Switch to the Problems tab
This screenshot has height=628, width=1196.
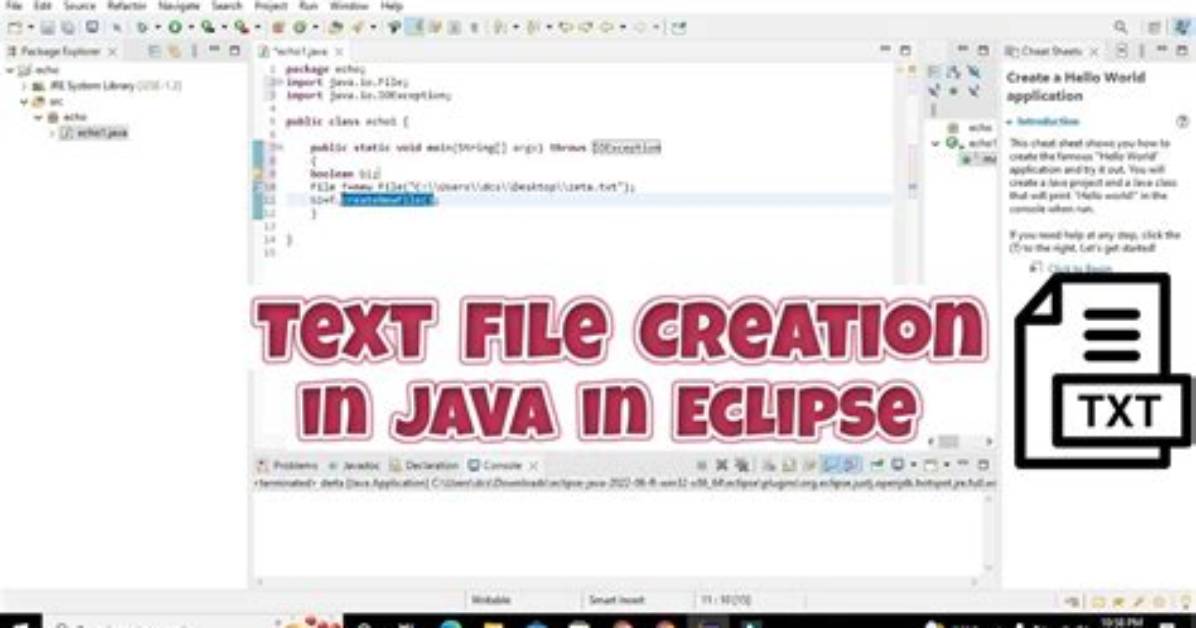pyautogui.click(x=288, y=465)
